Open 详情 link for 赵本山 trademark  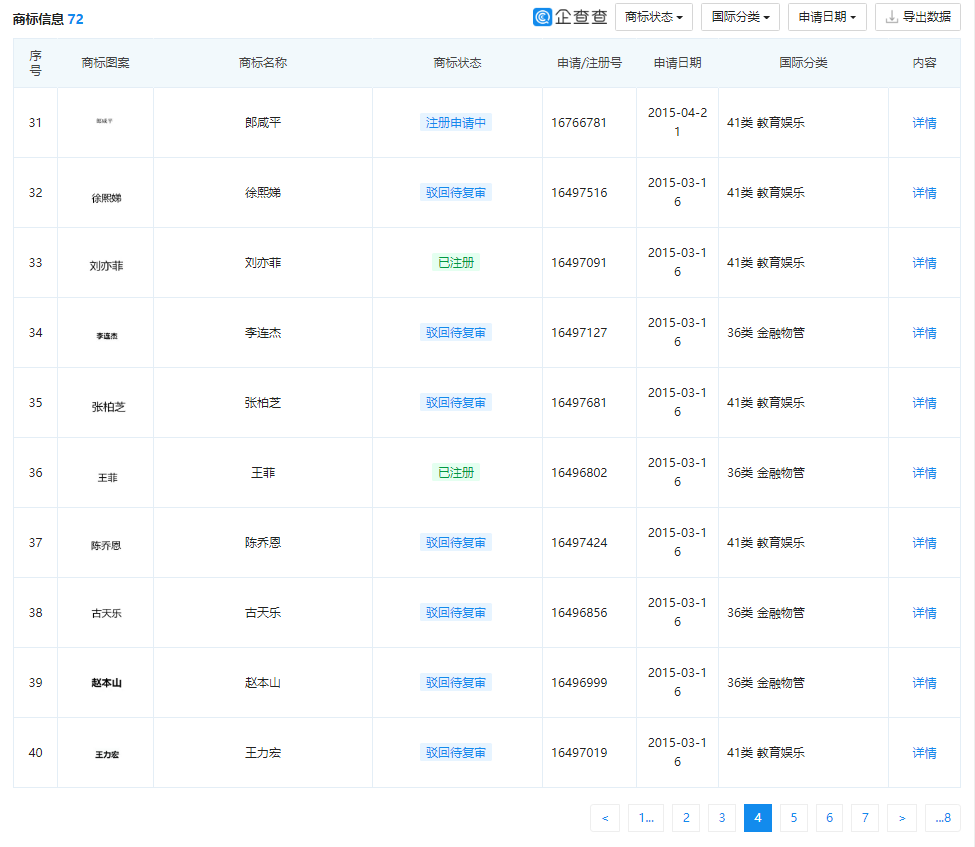click(924, 683)
